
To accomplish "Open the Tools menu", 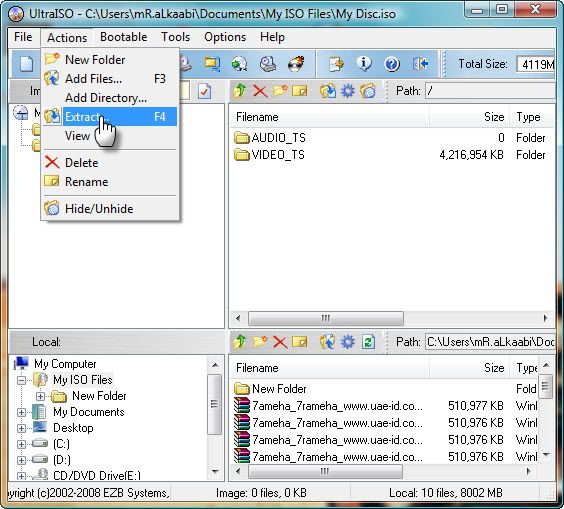I will pyautogui.click(x=176, y=37).
